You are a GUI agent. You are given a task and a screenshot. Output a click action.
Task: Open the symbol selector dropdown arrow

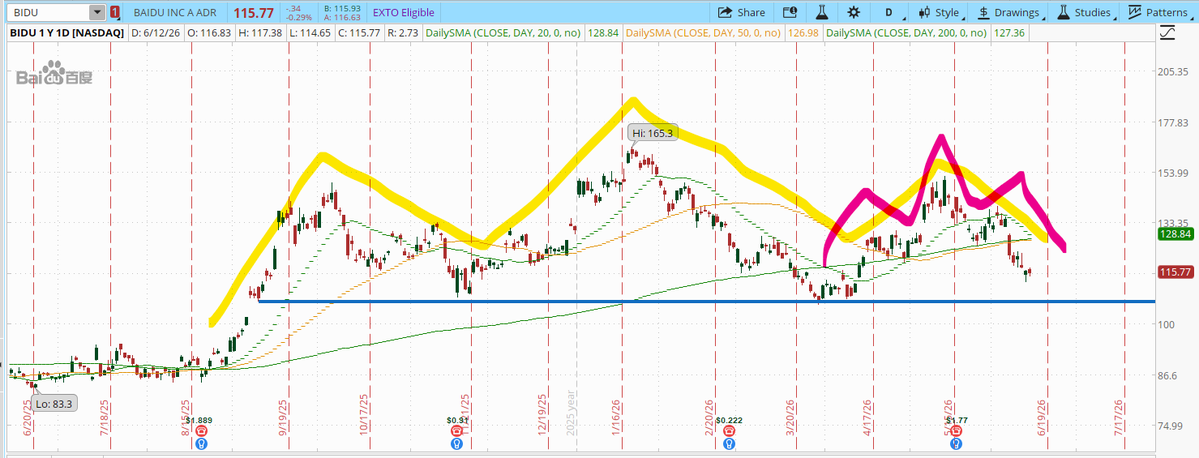[x=97, y=12]
